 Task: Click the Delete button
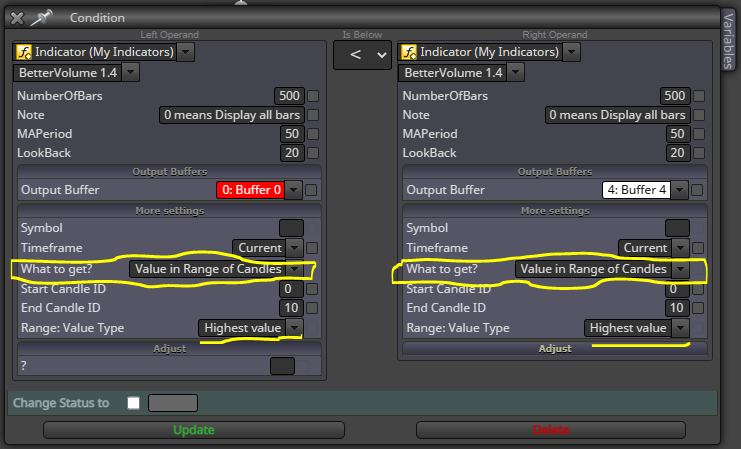click(x=551, y=430)
